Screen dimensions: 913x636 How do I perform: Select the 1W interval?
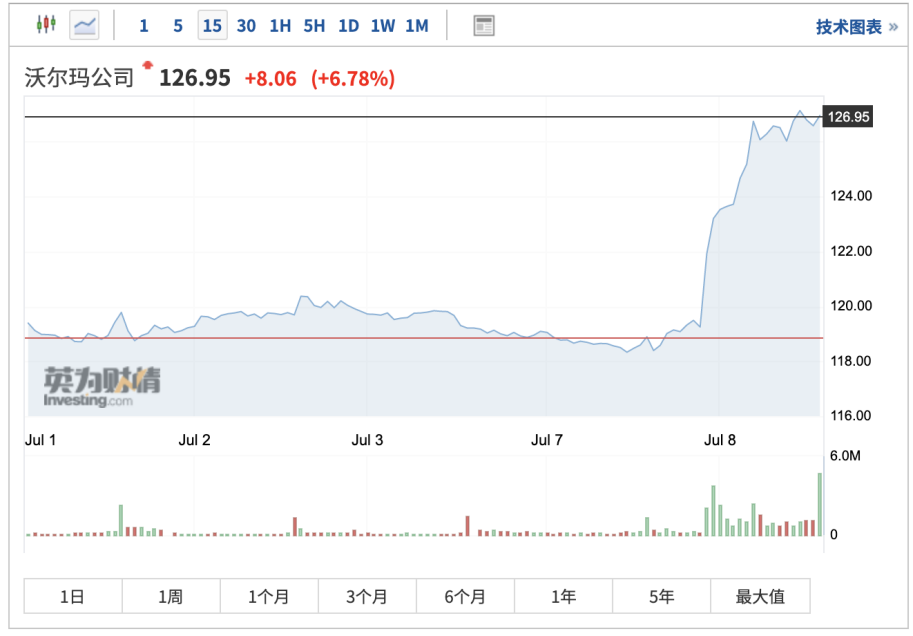[383, 26]
